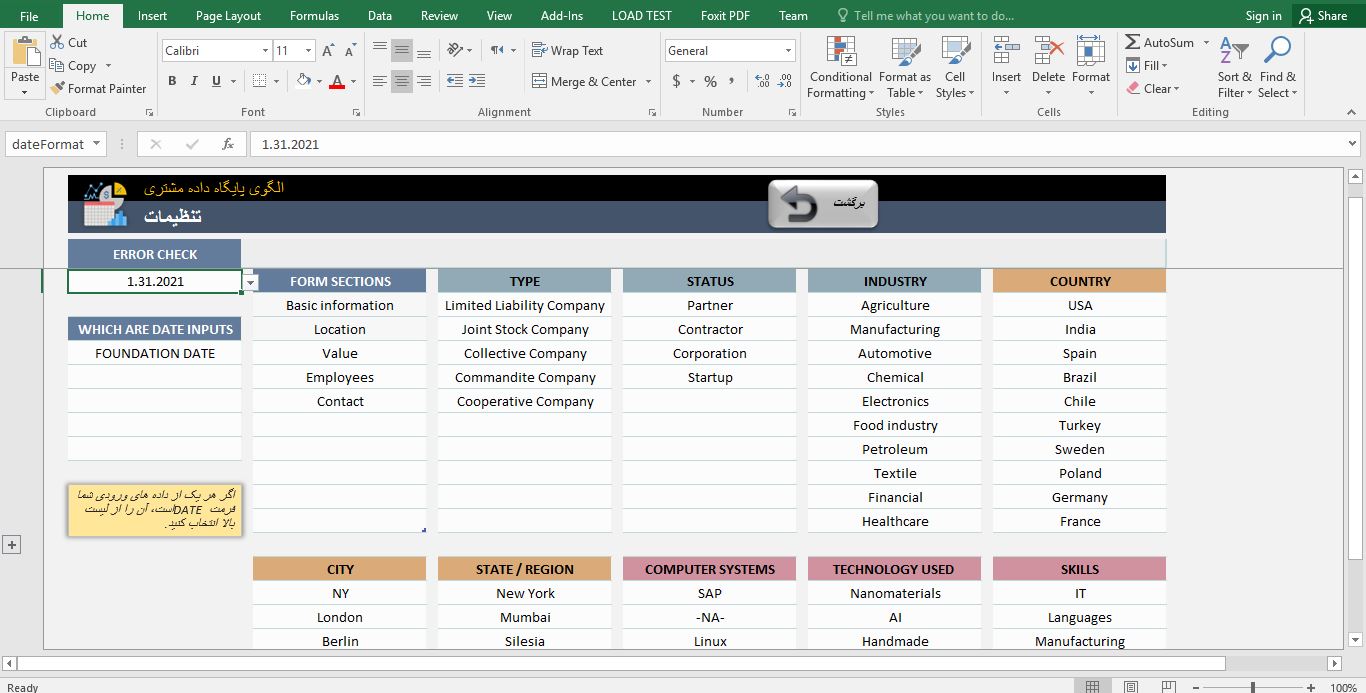Increase font size with large A
Screen dimensions: 1366x693
[x=327, y=51]
